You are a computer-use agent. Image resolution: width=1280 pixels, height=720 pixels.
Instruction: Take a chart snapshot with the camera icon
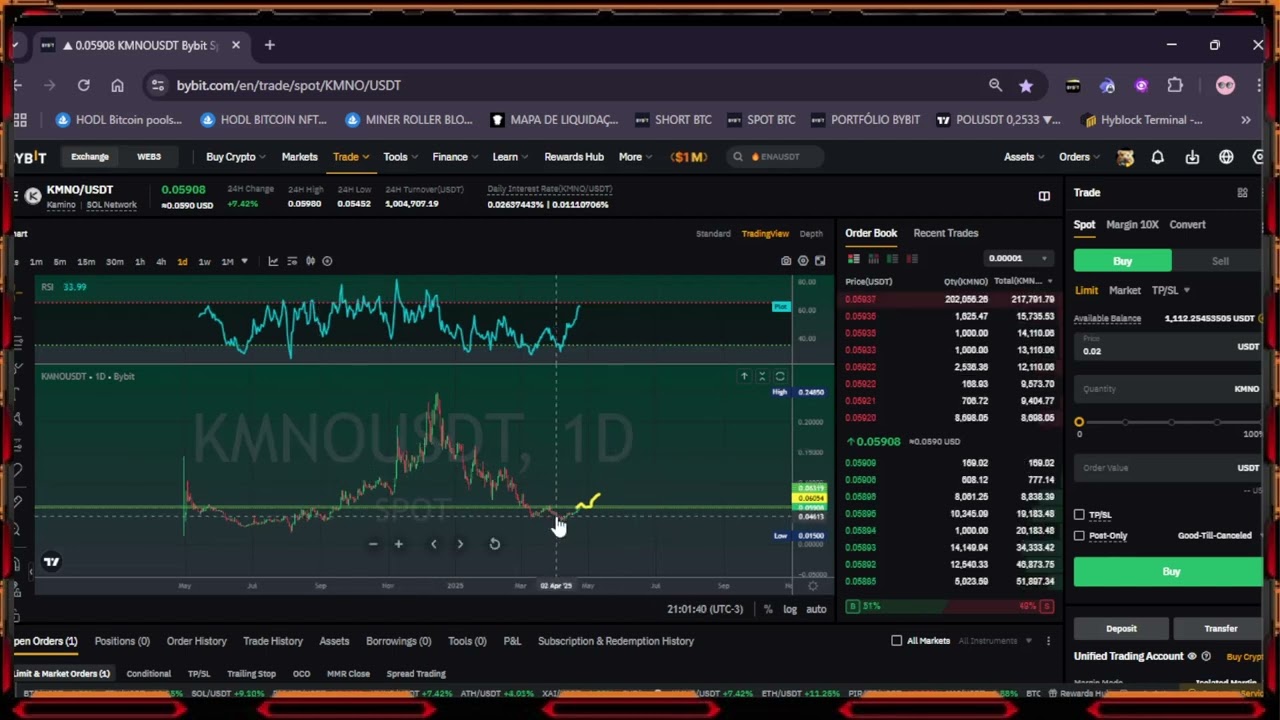(x=786, y=261)
